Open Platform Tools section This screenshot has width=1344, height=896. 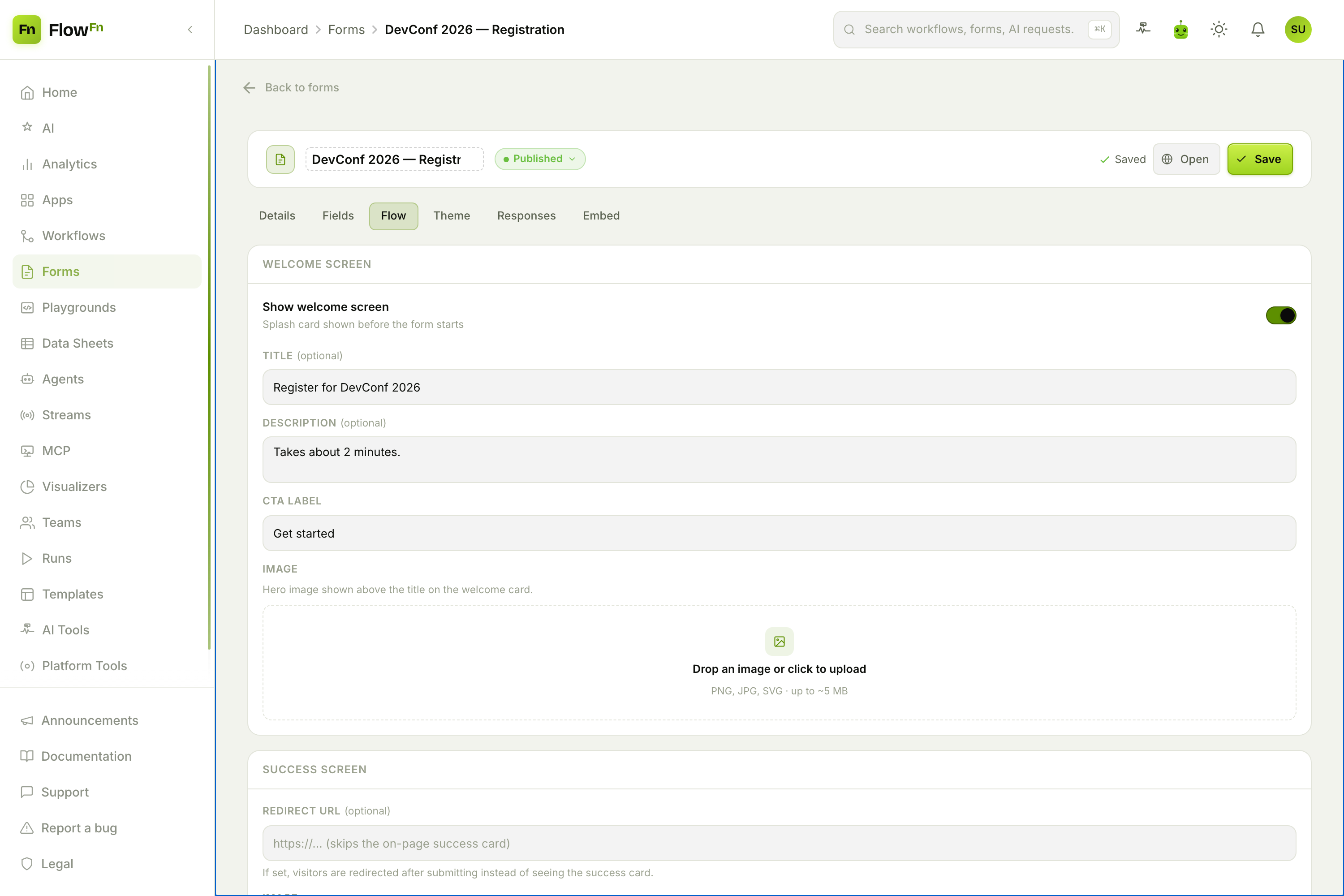pos(107,666)
